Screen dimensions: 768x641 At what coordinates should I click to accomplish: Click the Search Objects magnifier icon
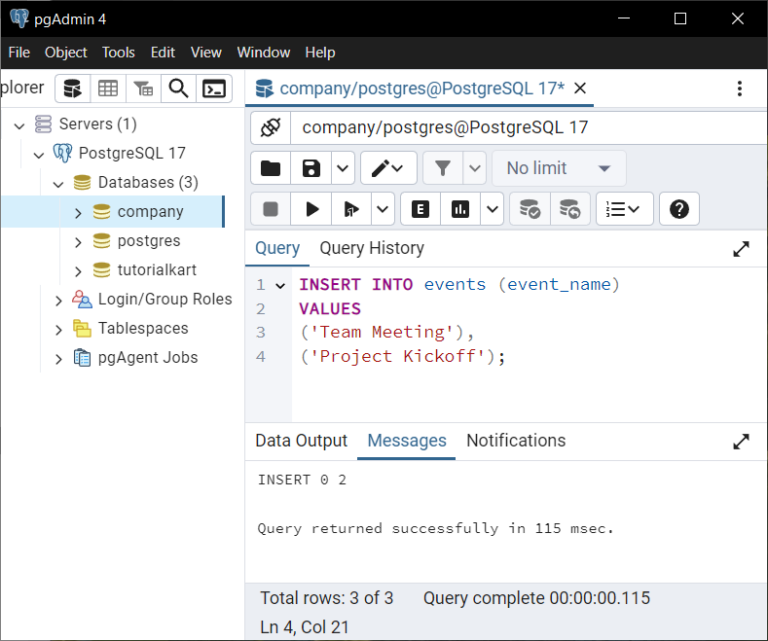pos(178,88)
